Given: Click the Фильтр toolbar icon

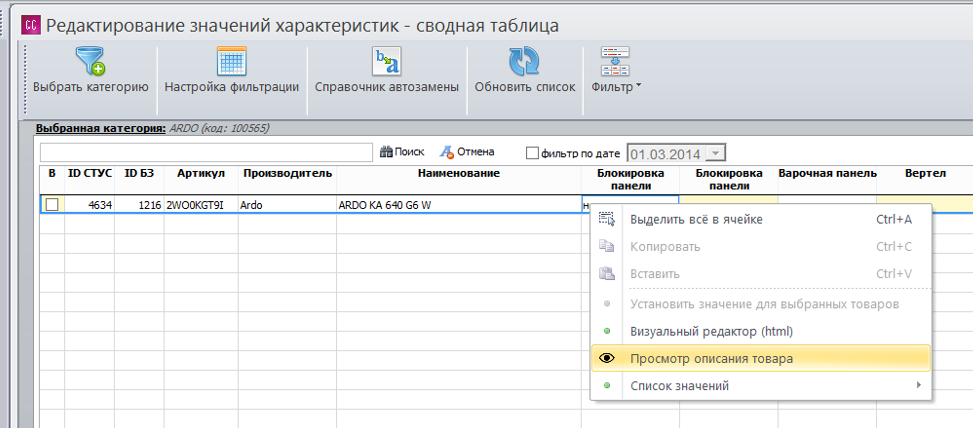Looking at the screenshot, I should point(615,61).
